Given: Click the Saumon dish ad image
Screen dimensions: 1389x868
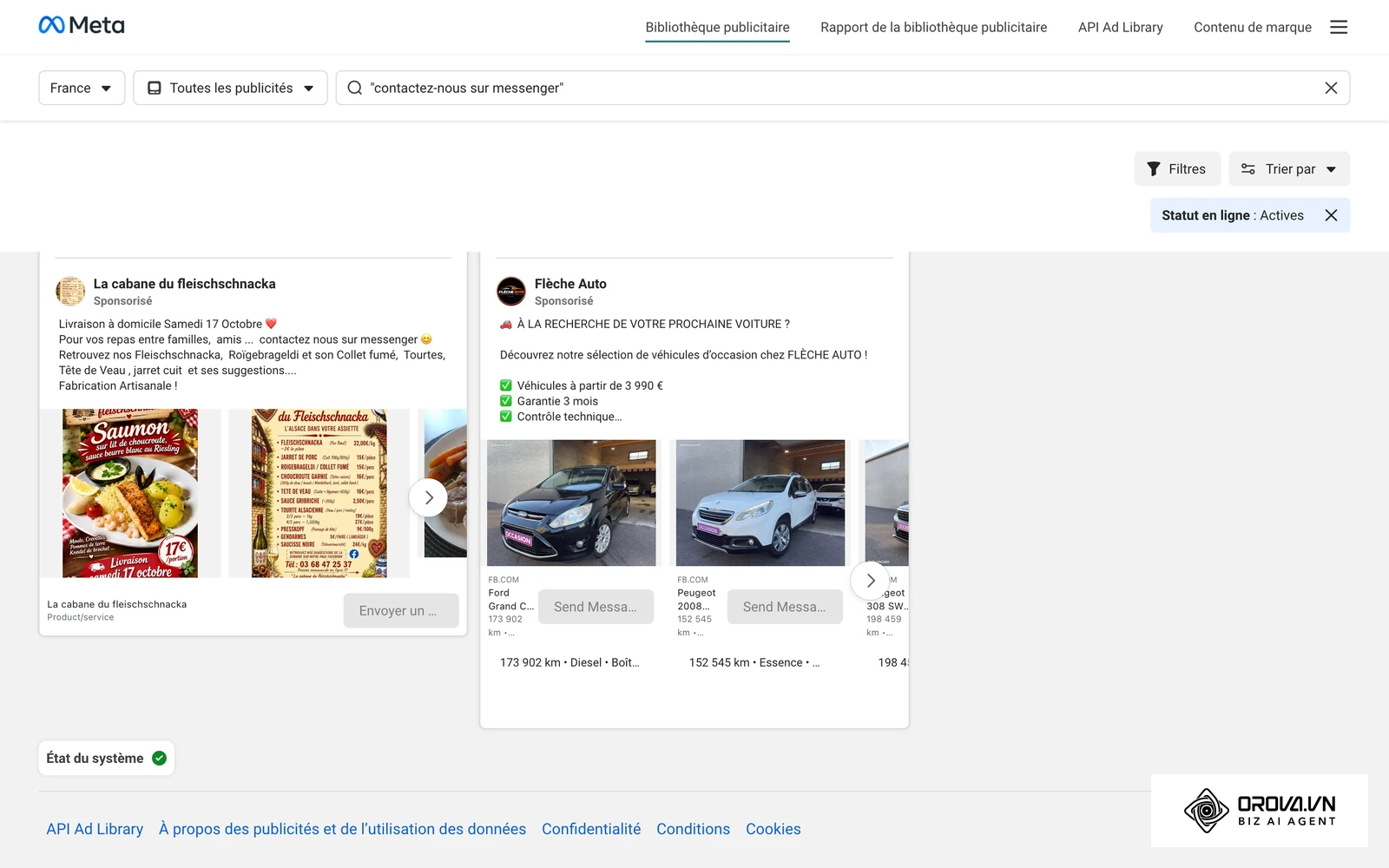Looking at the screenshot, I should click(x=130, y=493).
